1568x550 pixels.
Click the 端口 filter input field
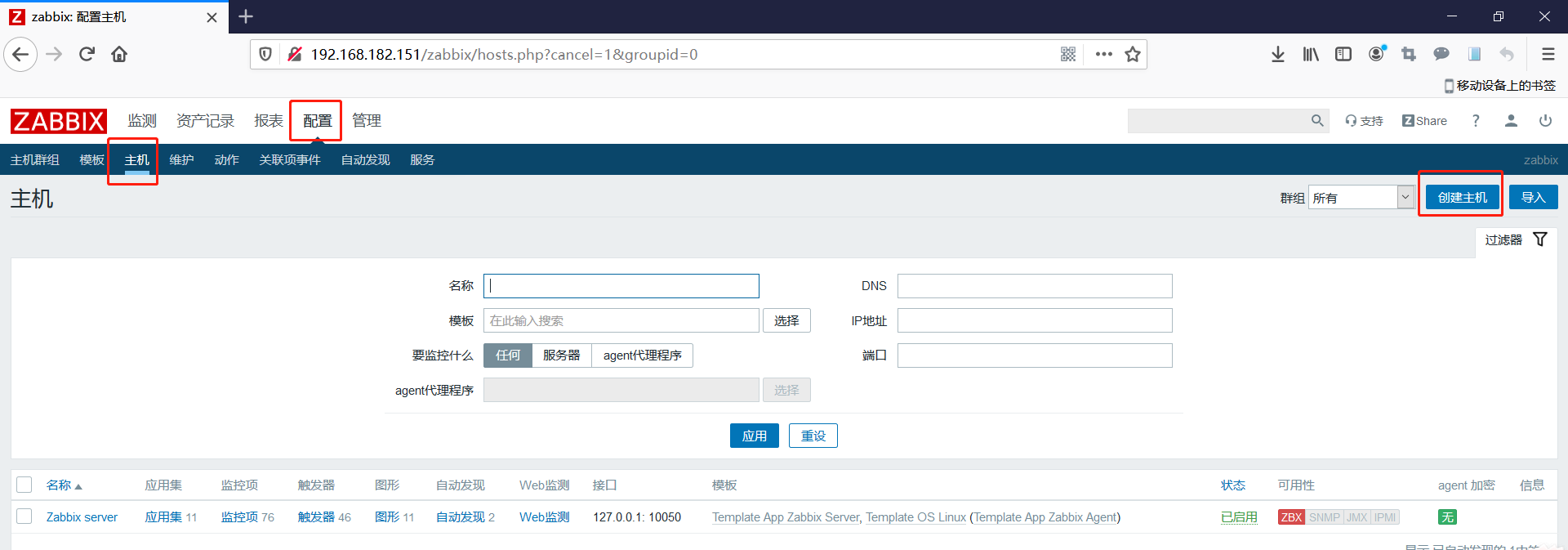1035,355
